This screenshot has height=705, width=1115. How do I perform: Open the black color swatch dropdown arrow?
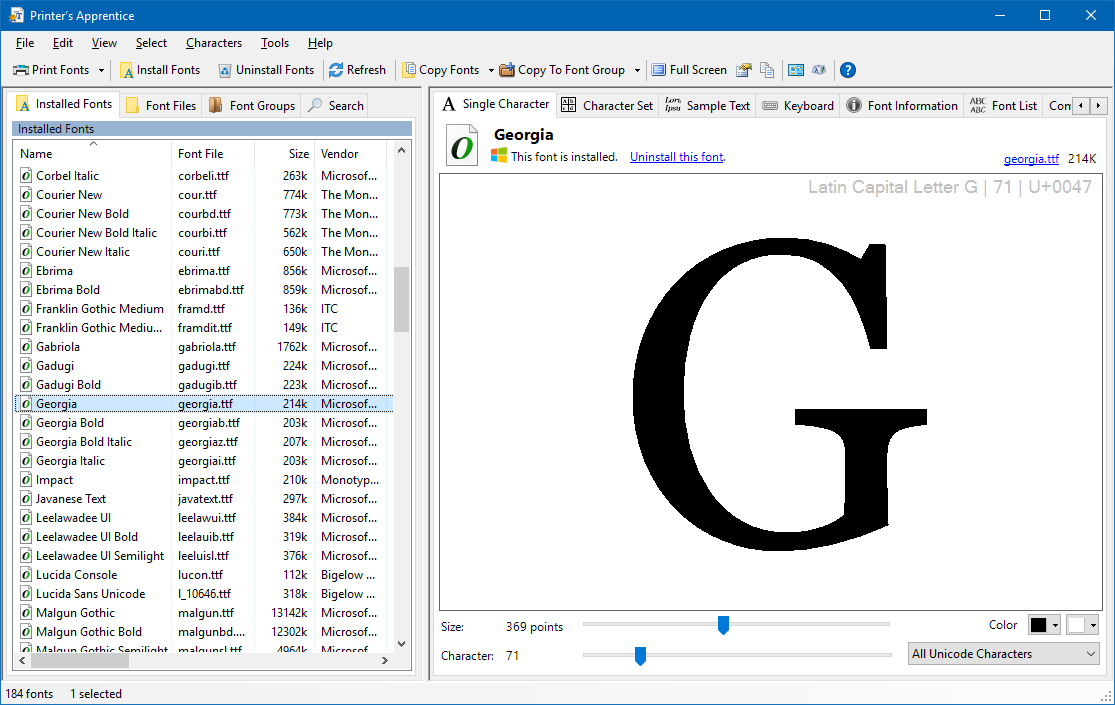click(x=1055, y=625)
